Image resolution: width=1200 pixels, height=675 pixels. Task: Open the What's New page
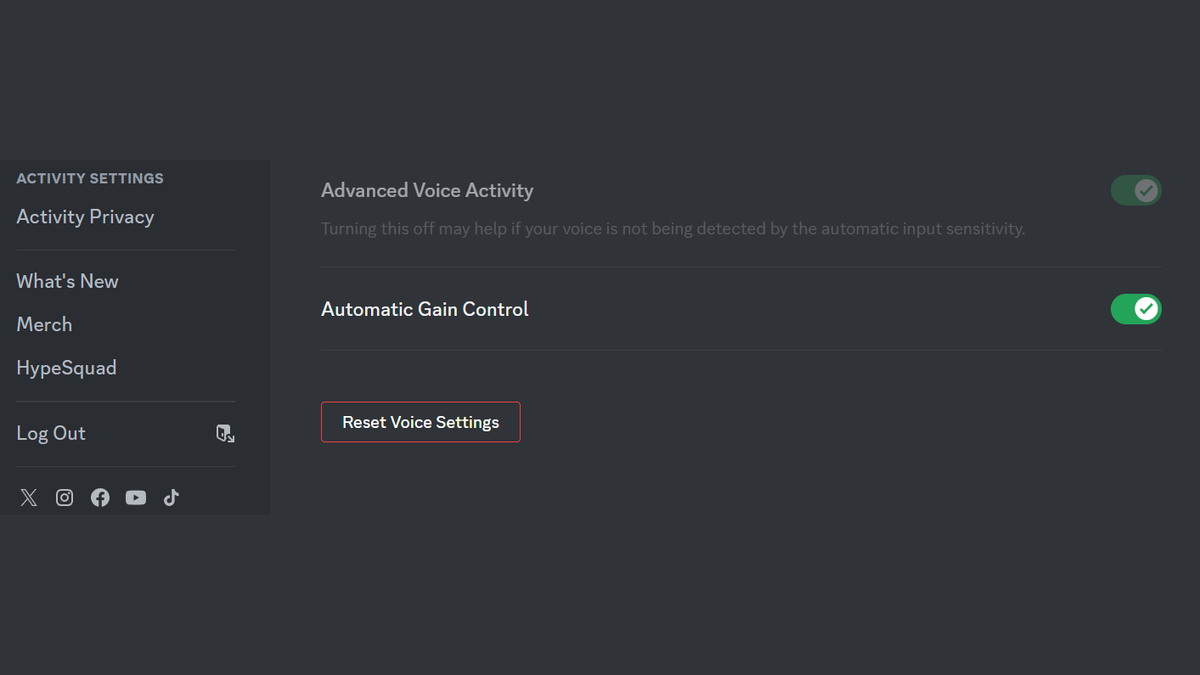click(x=67, y=281)
